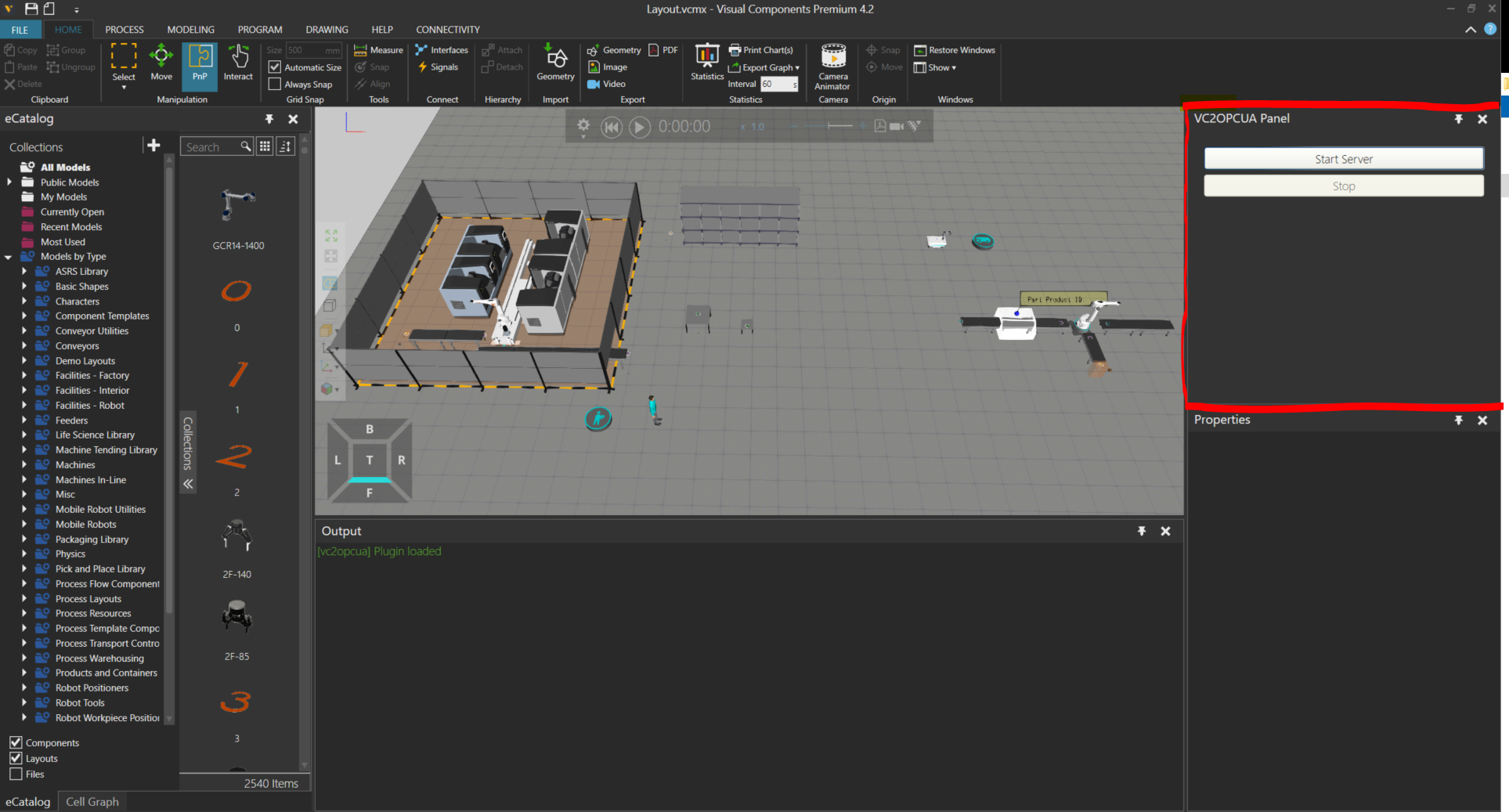Collapse the Models by Type category

[x=8, y=256]
